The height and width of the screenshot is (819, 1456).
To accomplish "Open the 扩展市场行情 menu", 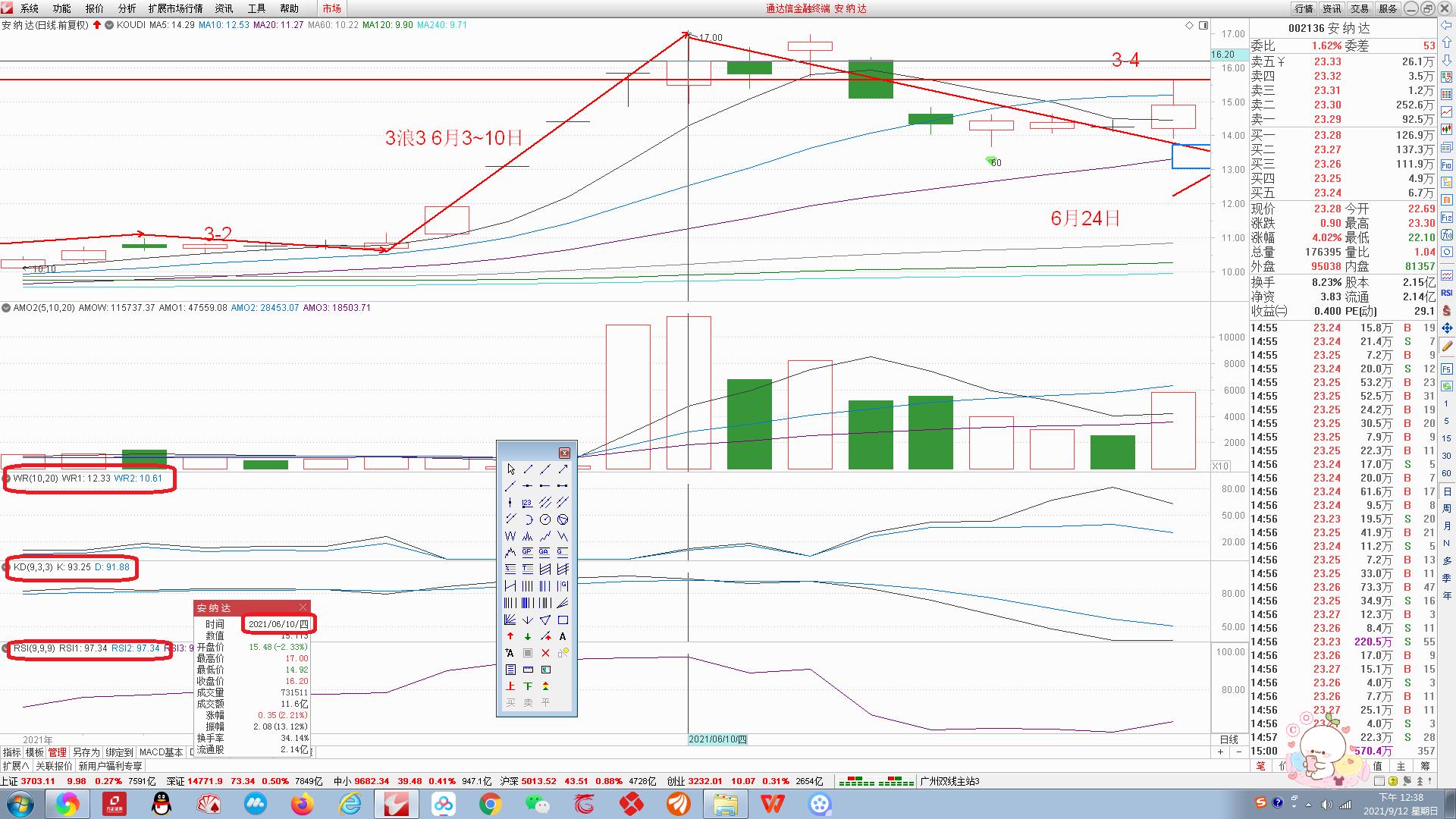I will point(175,8).
